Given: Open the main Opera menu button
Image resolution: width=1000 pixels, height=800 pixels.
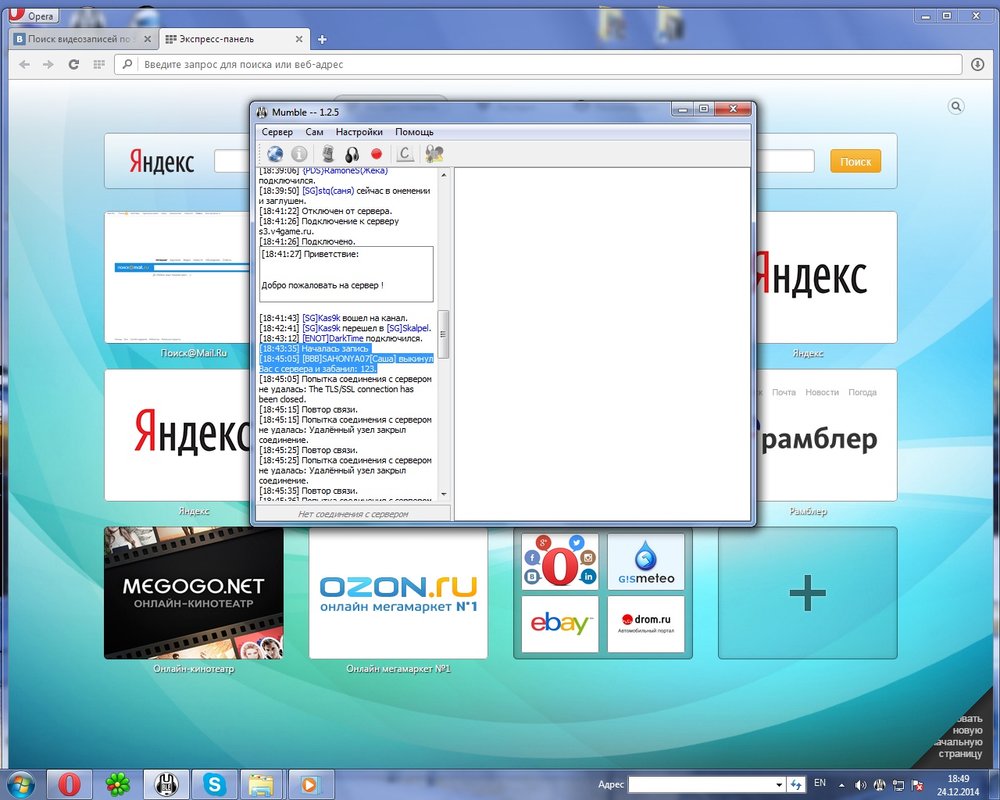Looking at the screenshot, I should tap(32, 15).
